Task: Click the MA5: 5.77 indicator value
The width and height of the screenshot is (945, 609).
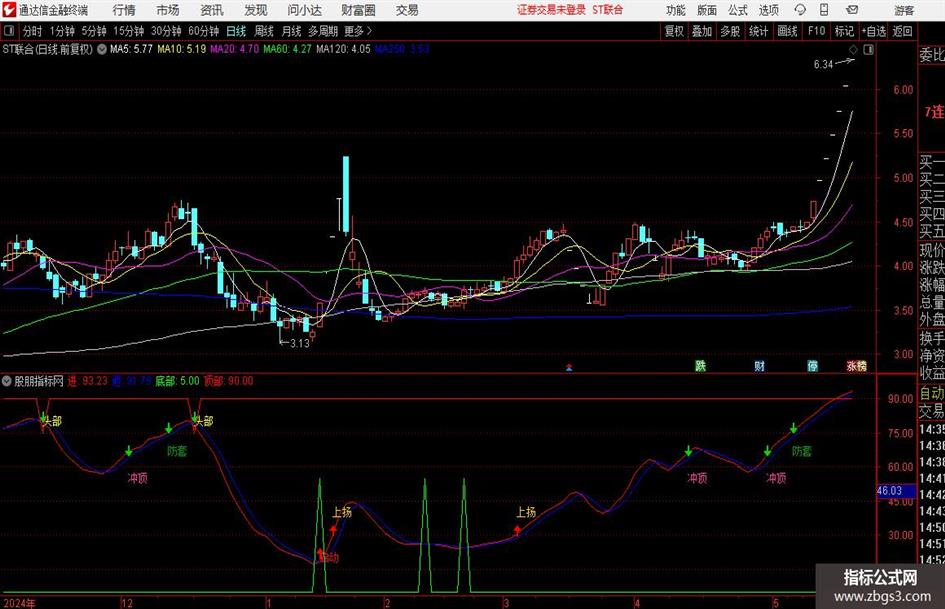Action: pyautogui.click(x=131, y=49)
